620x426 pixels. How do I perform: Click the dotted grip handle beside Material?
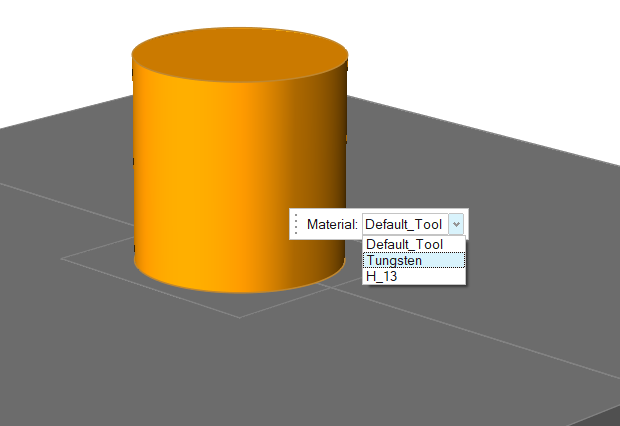tap(296, 225)
